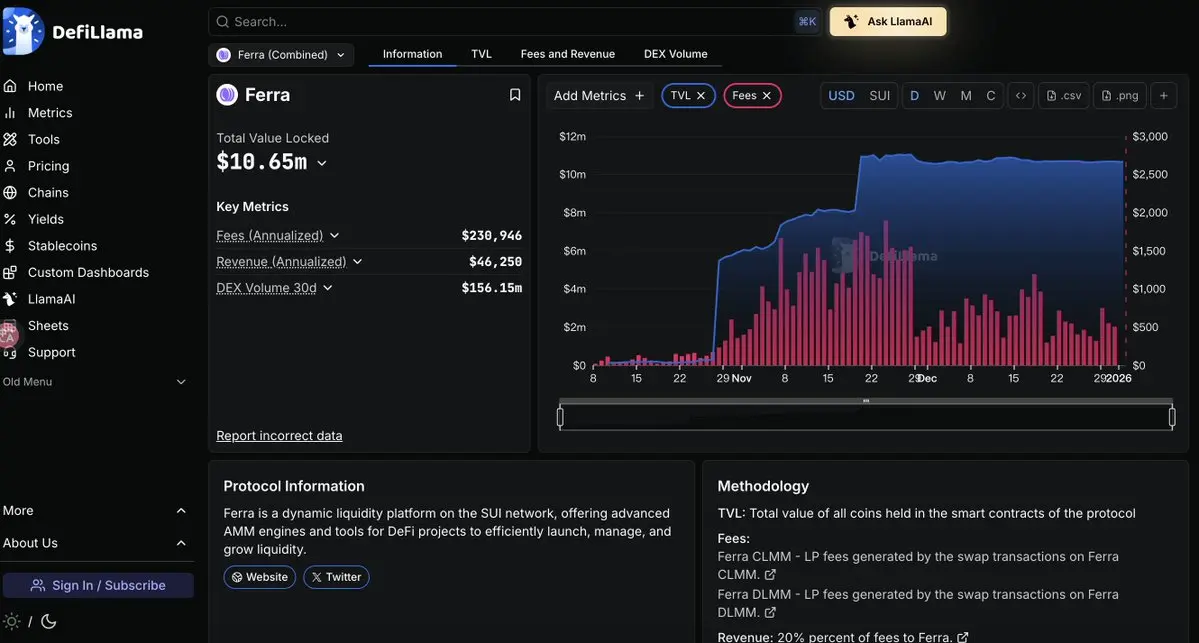Click the DefiLlama logo
This screenshot has height=643, width=1199.
(73, 32)
